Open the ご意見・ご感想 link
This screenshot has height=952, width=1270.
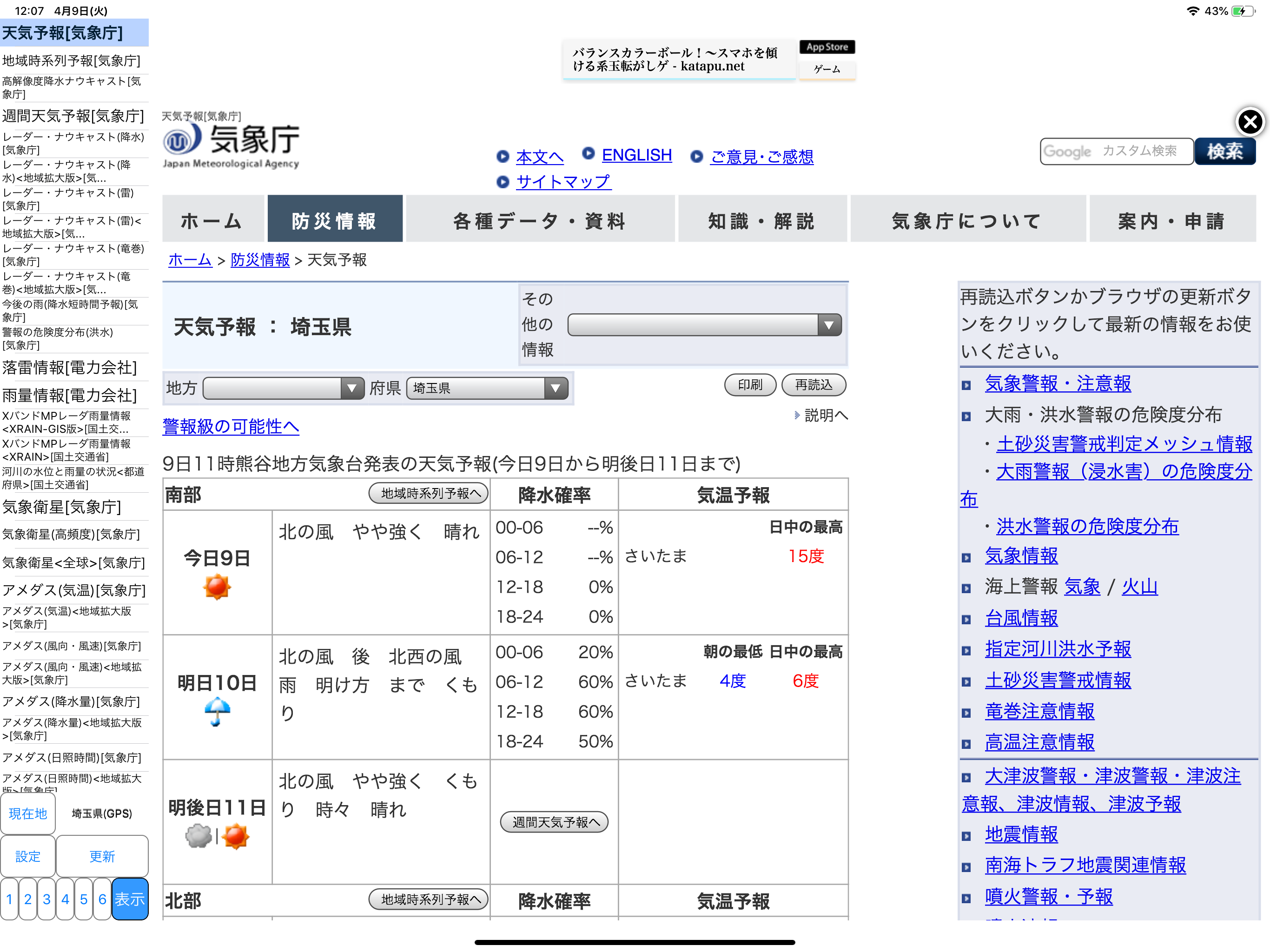coord(762,157)
